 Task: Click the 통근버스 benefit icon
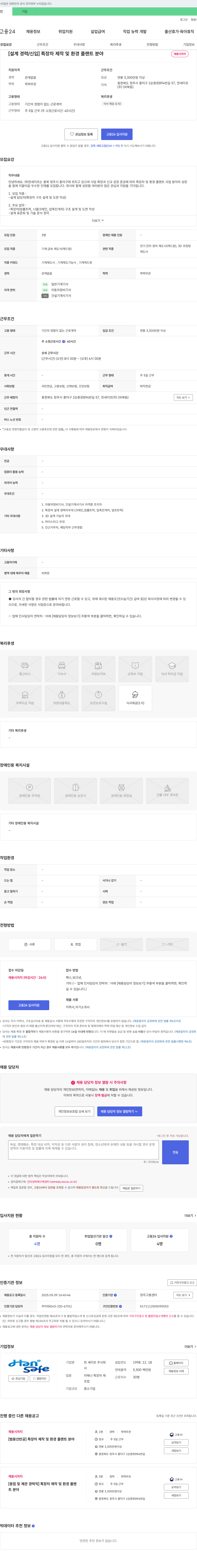[x=25, y=669]
